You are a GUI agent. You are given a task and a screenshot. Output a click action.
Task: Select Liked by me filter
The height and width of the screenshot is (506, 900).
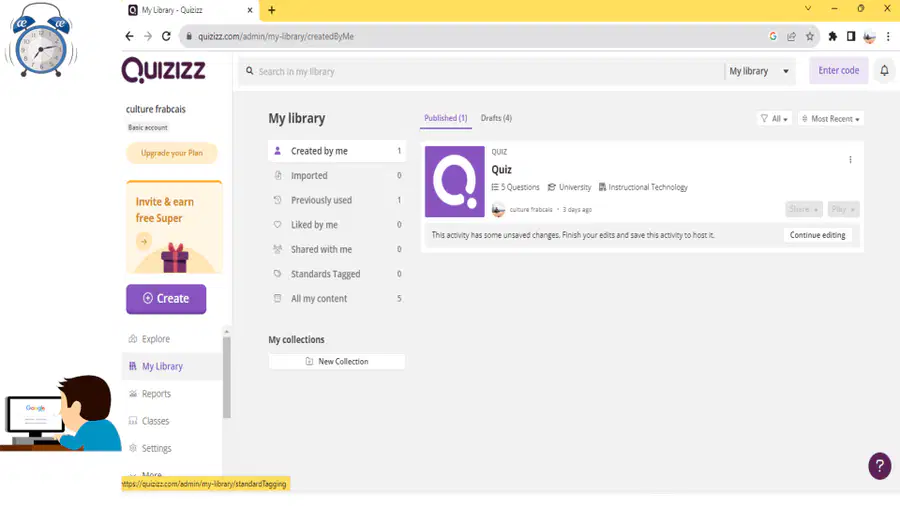click(x=337, y=225)
